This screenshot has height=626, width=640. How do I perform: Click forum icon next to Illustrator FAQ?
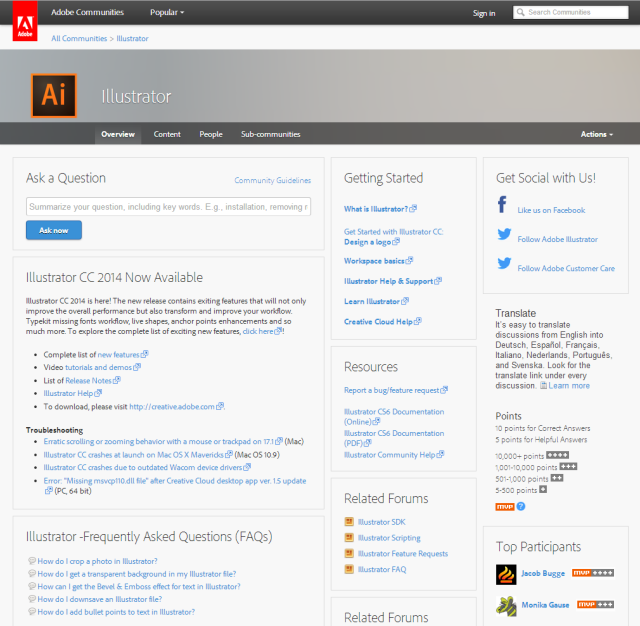coord(349,568)
